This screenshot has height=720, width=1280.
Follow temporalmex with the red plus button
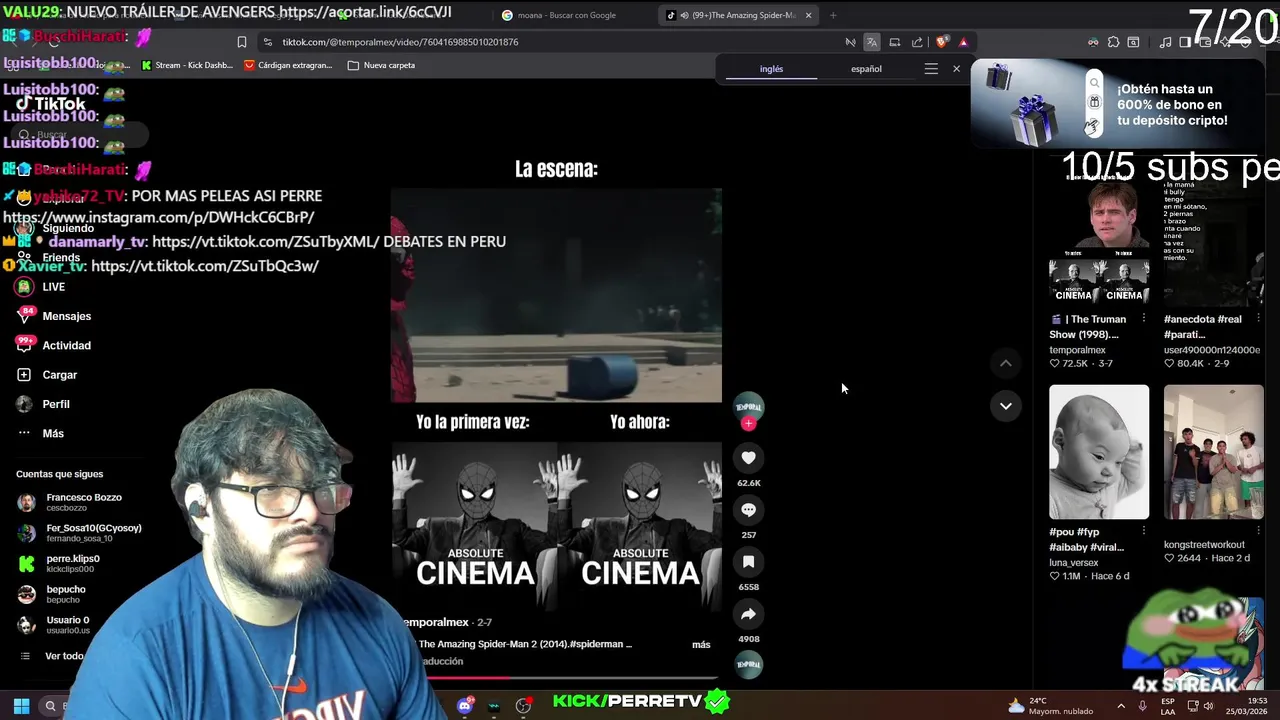(x=748, y=424)
